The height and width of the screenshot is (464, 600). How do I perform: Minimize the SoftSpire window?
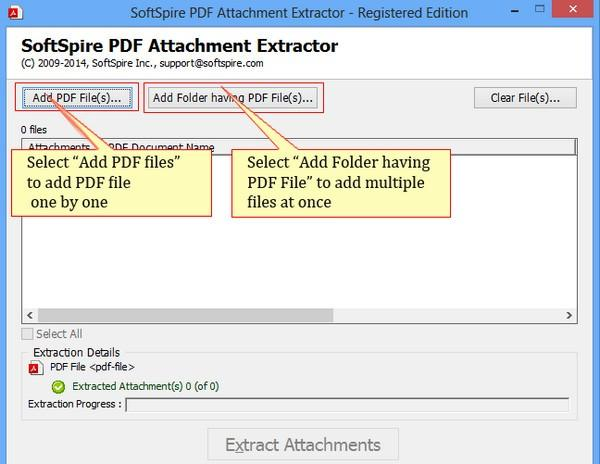pos(515,11)
